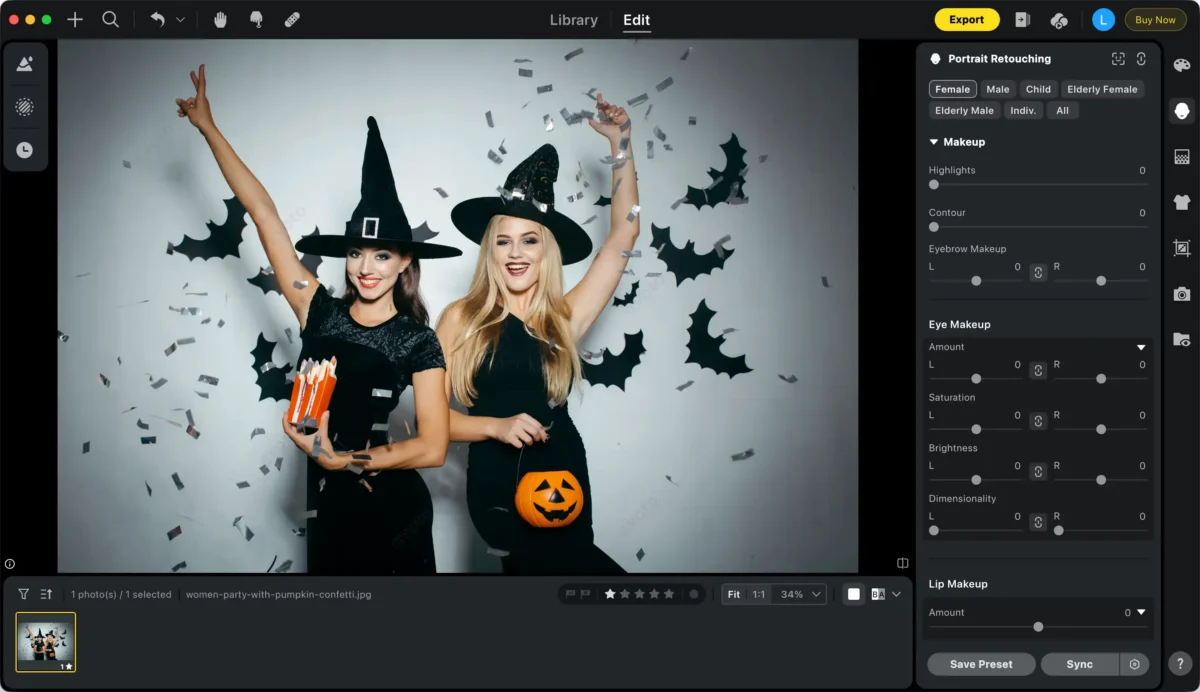Select the Male portrait category

click(x=998, y=89)
